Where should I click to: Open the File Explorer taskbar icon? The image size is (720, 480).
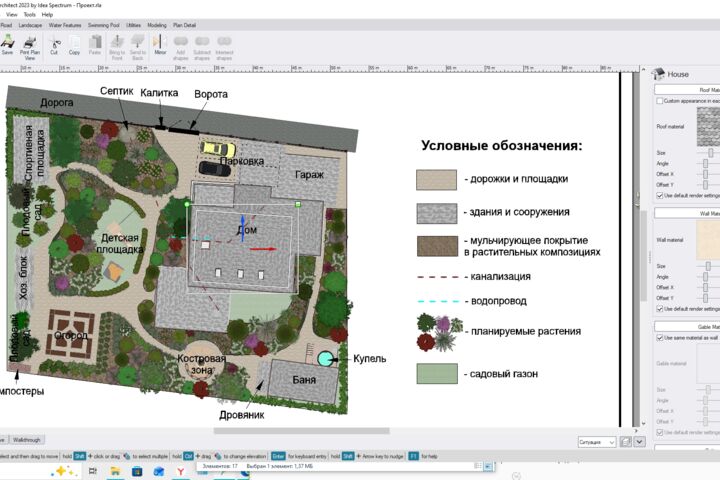[x=115, y=471]
